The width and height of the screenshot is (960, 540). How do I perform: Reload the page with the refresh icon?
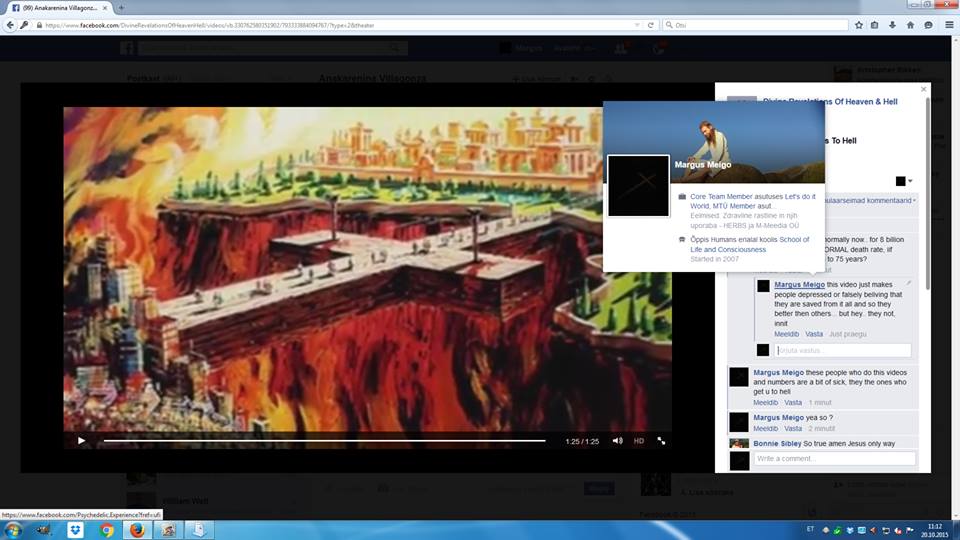(x=651, y=25)
